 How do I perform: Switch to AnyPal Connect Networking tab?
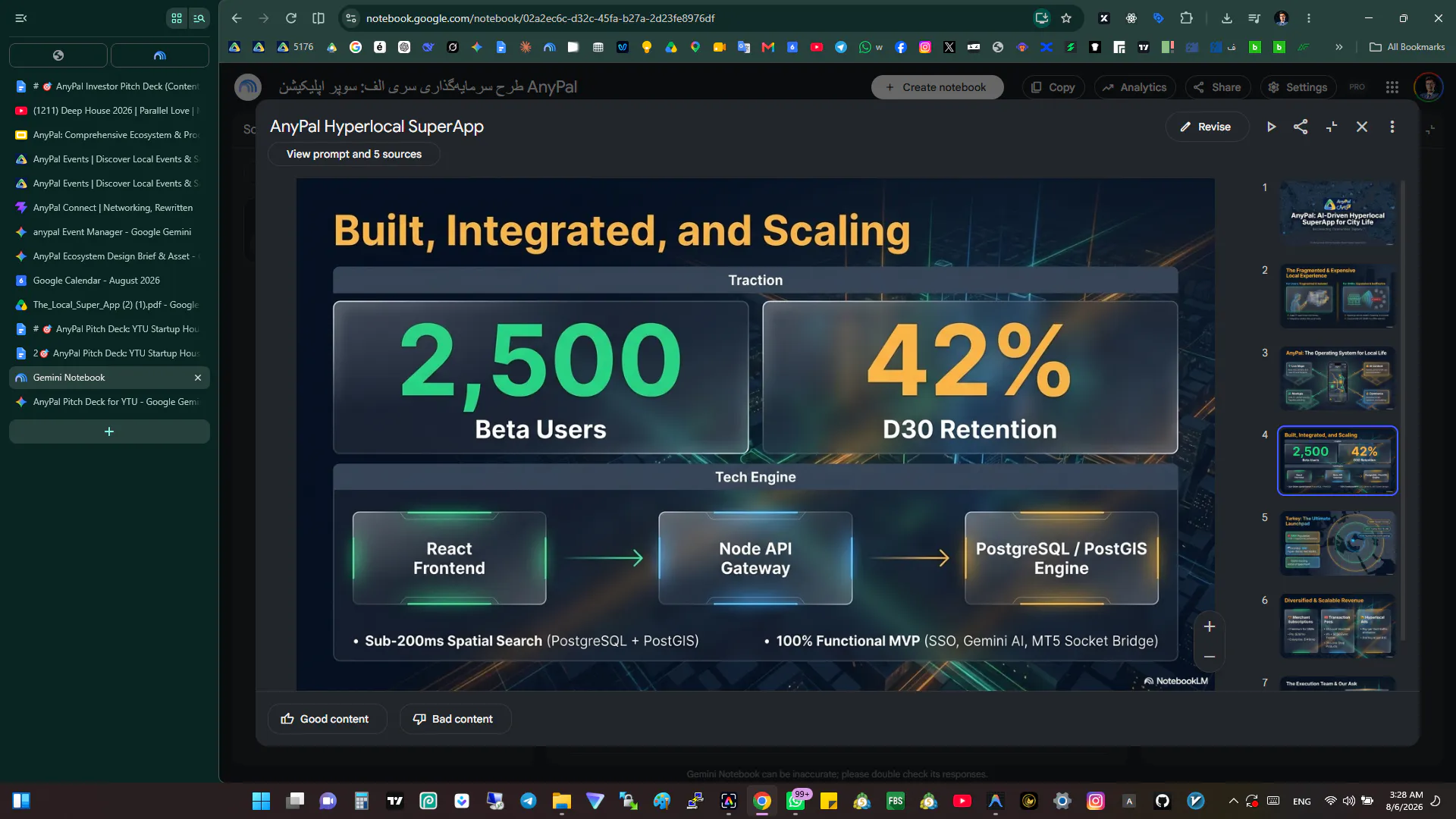(109, 208)
